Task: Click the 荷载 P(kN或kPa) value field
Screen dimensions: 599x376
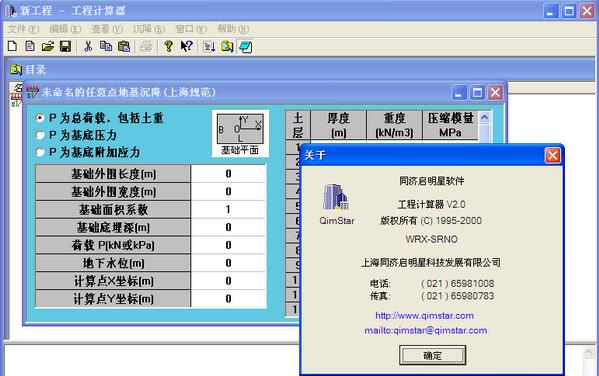Action: (x=228, y=245)
